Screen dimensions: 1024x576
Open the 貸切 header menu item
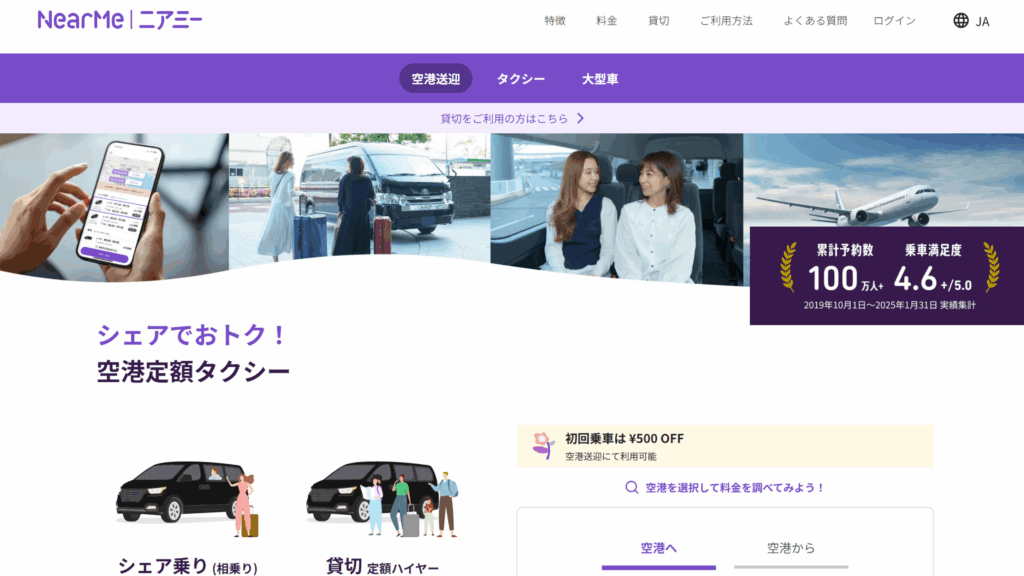tap(659, 21)
